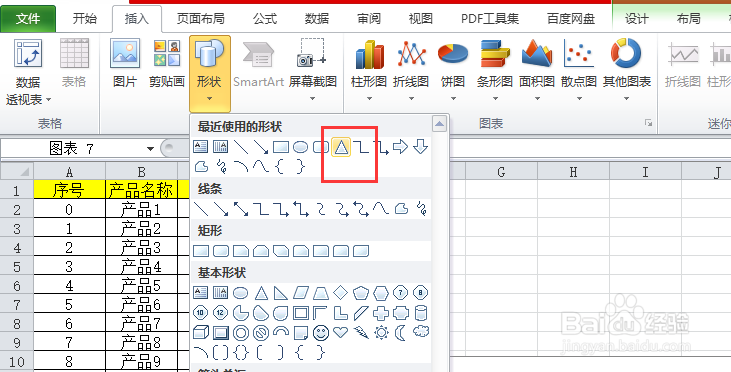This screenshot has height=372, width=731.
Task: Choose the hexagon shape
Action: (x=381, y=293)
